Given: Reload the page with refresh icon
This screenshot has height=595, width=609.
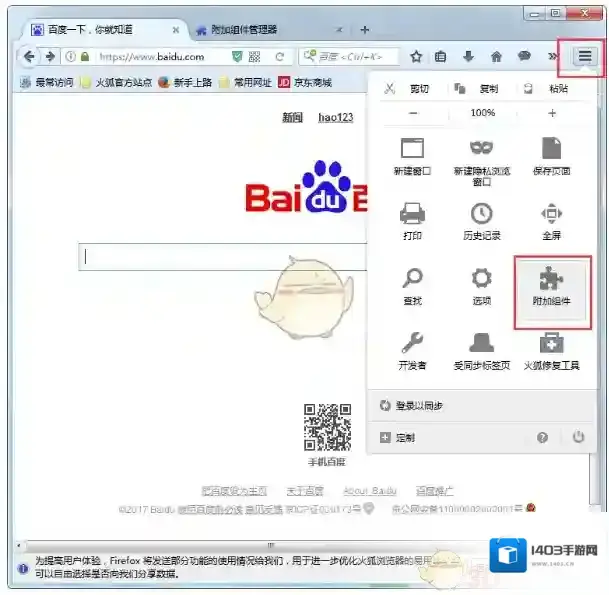Looking at the screenshot, I should click(280, 57).
